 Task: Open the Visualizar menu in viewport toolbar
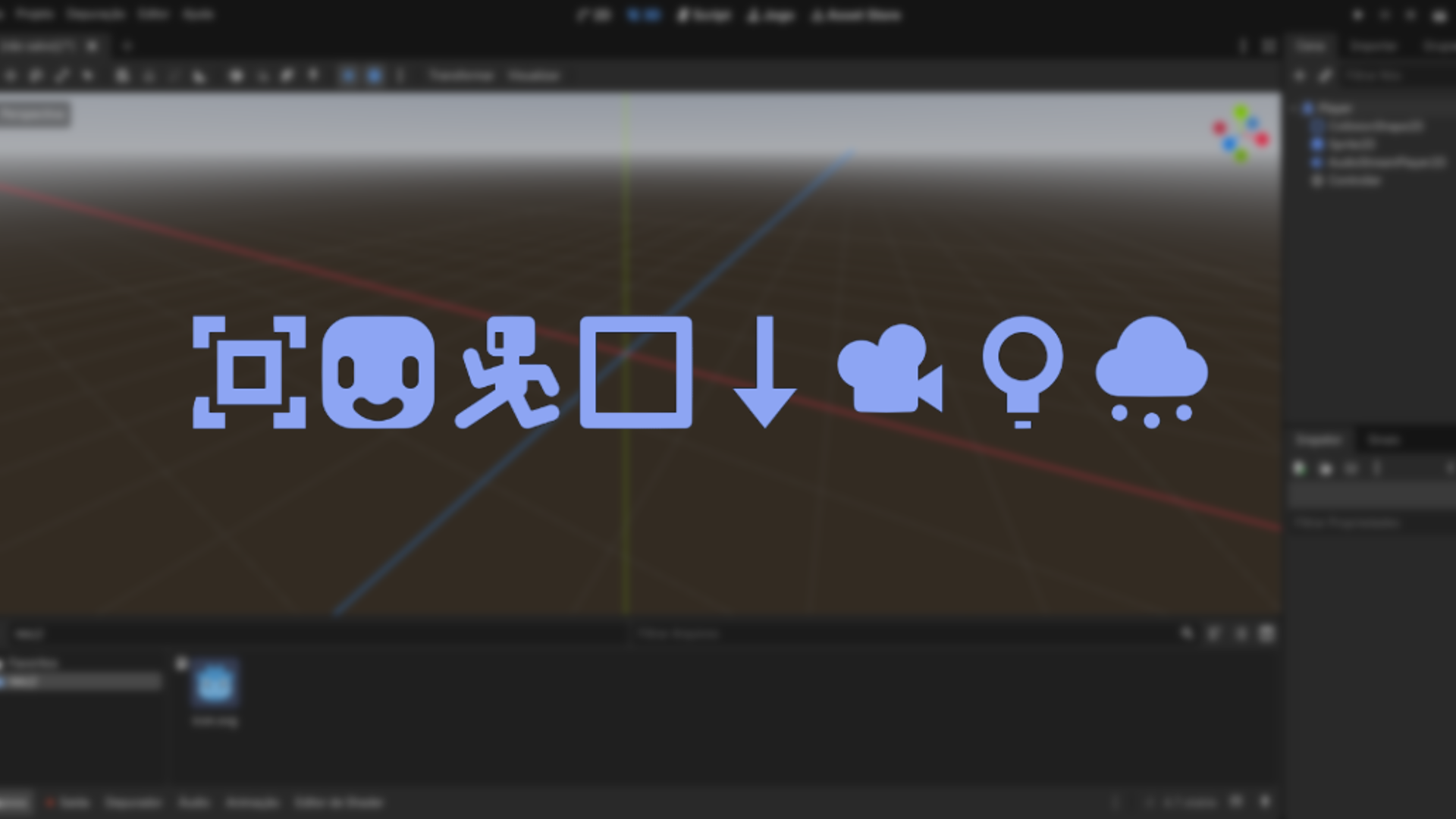tap(534, 76)
